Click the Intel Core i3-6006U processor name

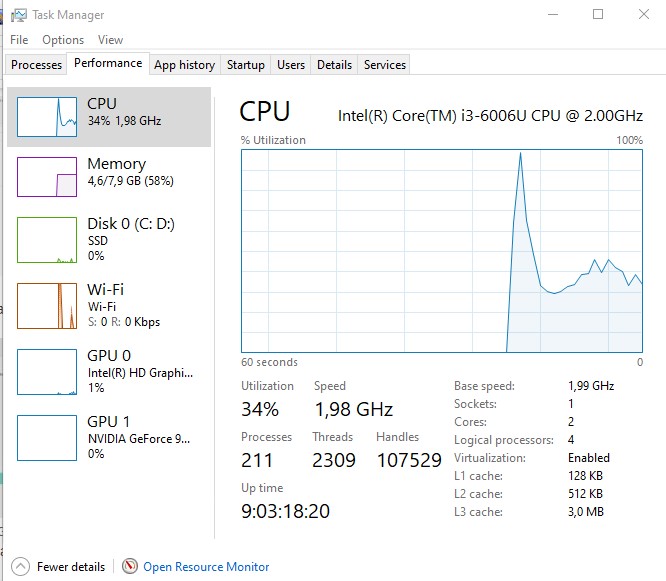click(x=490, y=116)
